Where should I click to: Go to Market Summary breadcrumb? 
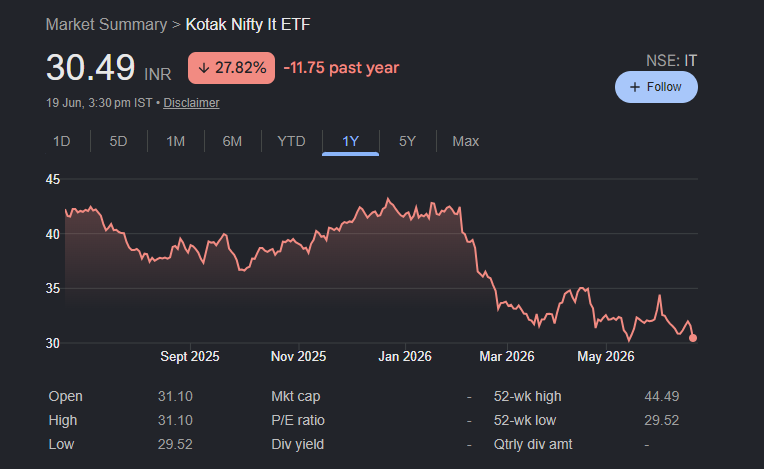[x=106, y=24]
